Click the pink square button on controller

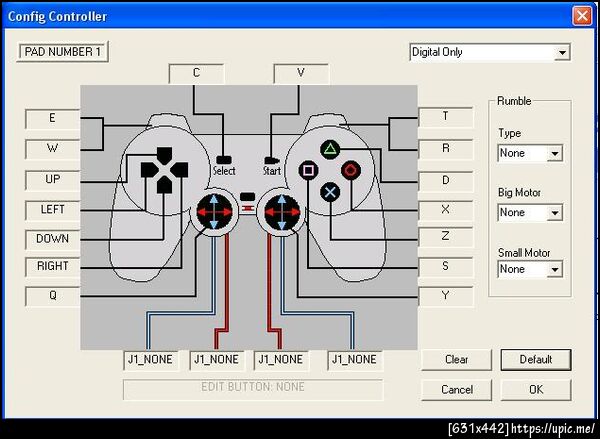coord(308,170)
